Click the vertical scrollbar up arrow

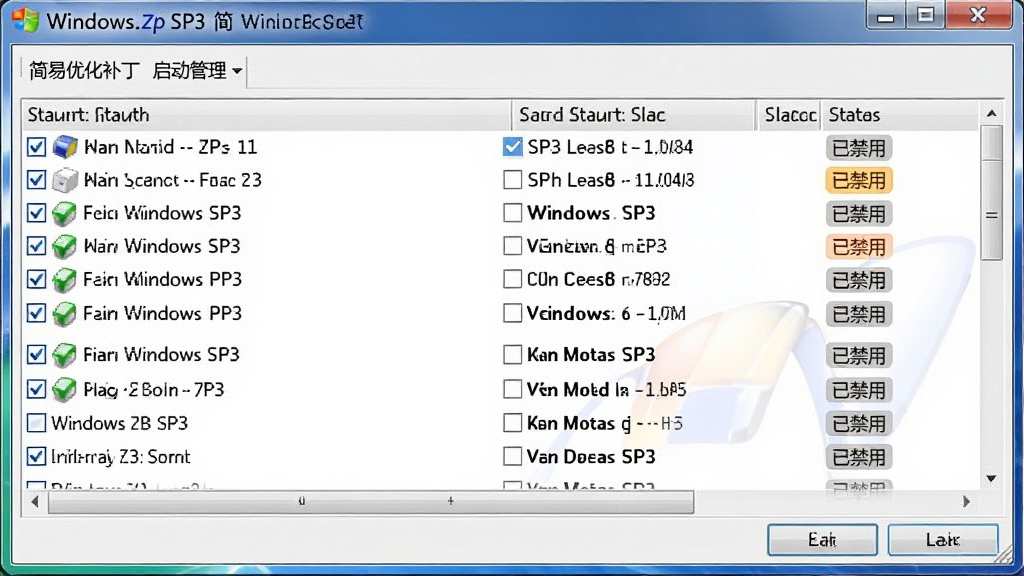point(991,114)
